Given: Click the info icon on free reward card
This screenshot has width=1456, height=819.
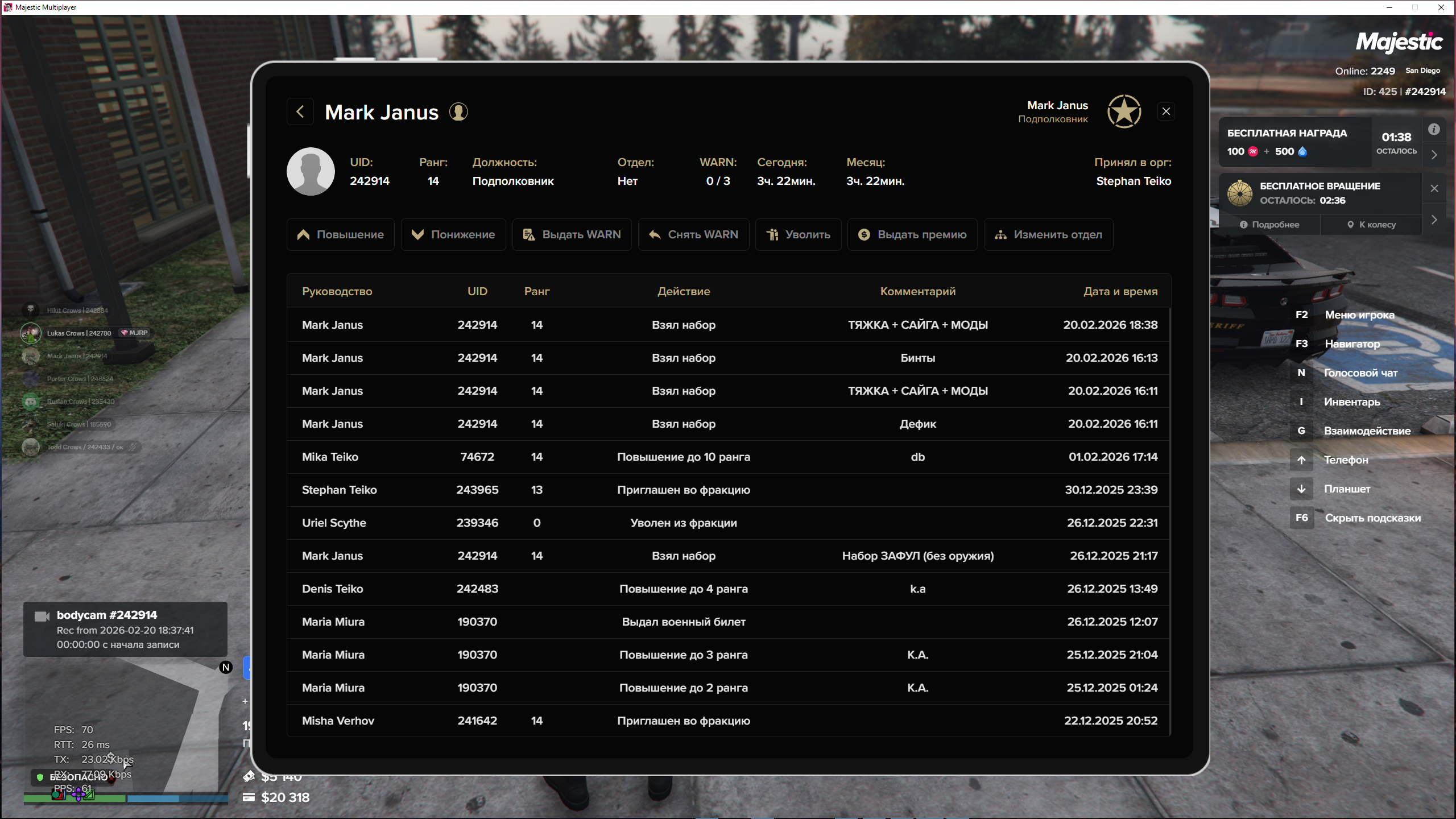Looking at the screenshot, I should (x=1434, y=130).
